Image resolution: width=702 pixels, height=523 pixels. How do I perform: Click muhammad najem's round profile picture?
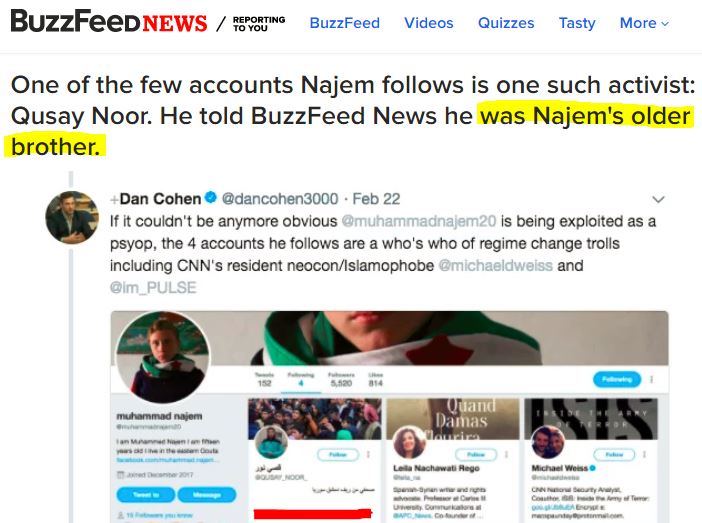coord(162,356)
